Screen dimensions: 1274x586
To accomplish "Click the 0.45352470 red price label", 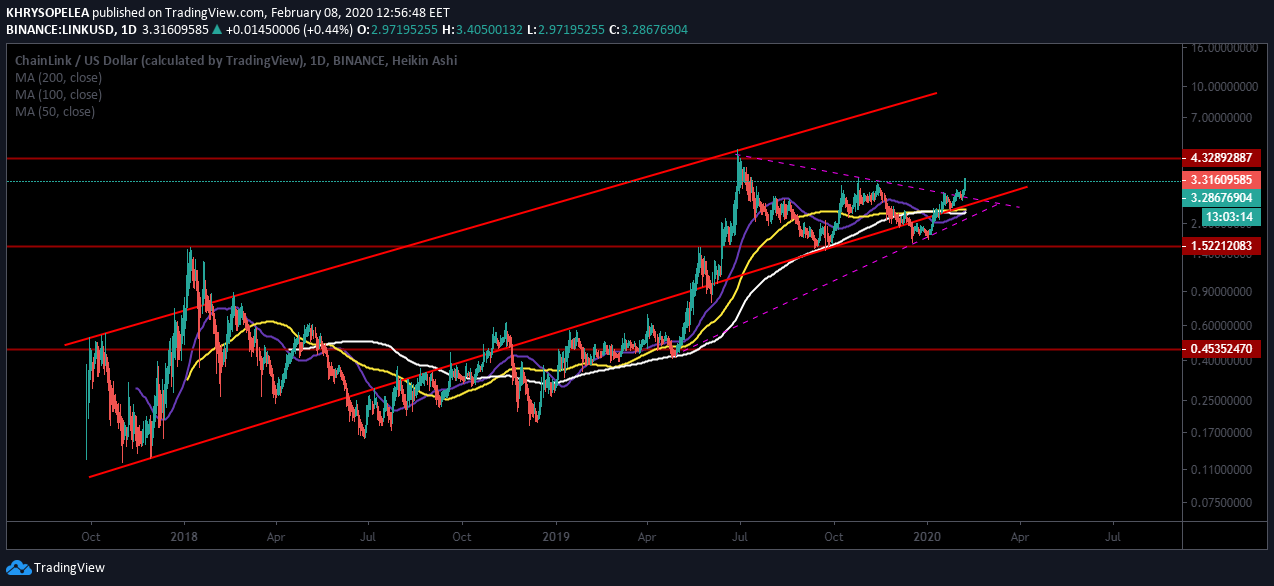I will 1221,348.
